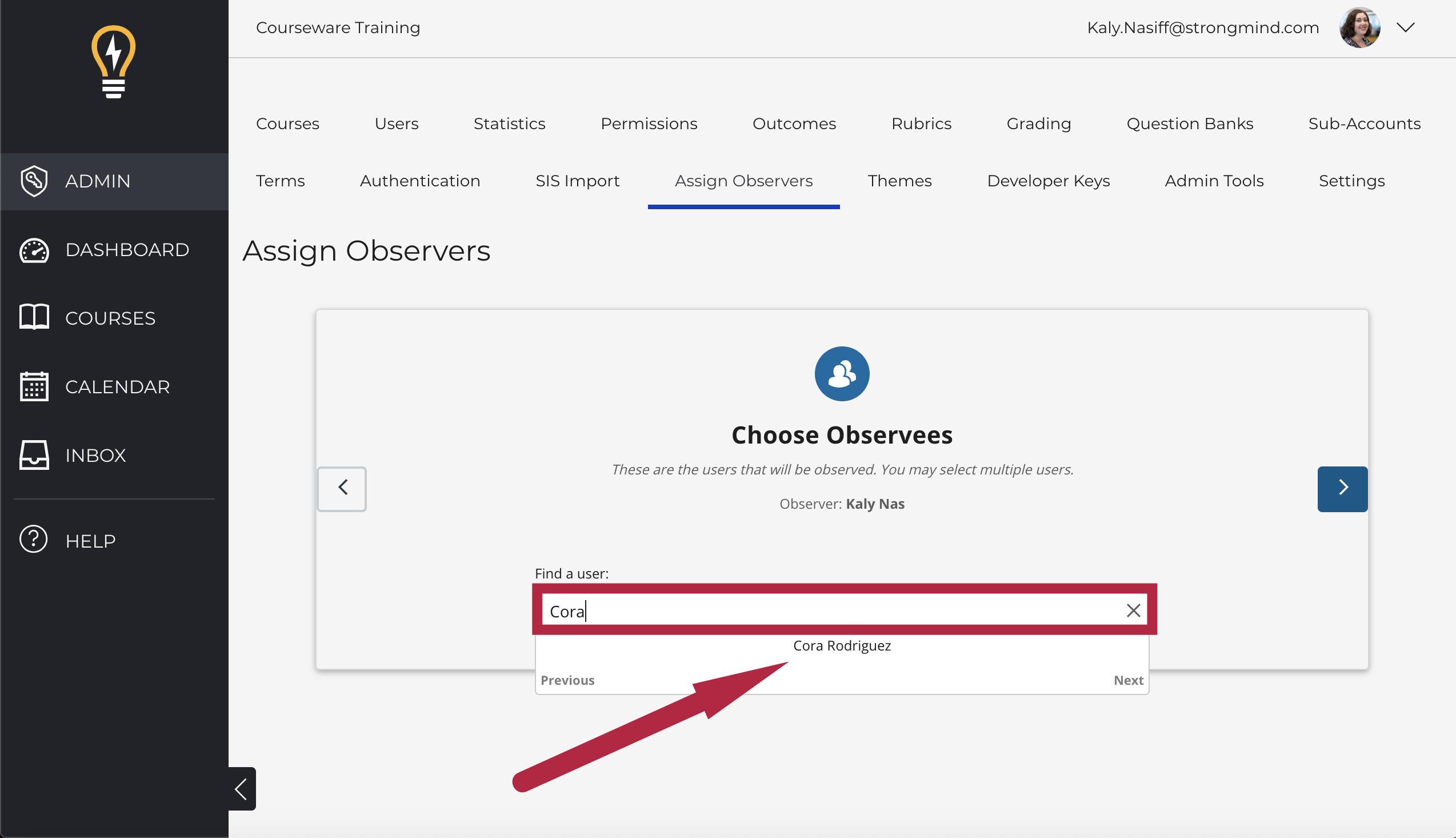Open the Admin Tools tab
This screenshot has height=838, width=1456.
coord(1214,181)
